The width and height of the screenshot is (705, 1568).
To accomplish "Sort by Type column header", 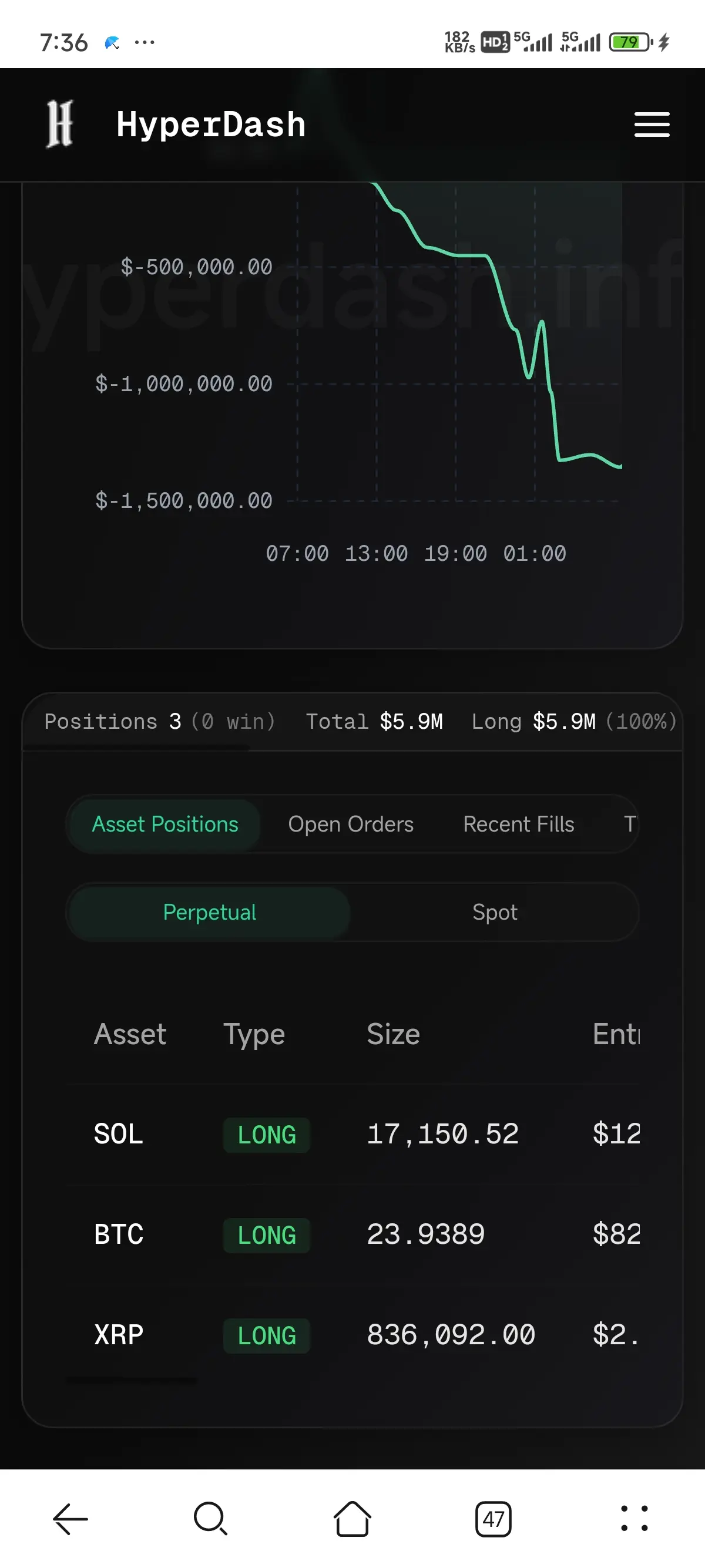I will pos(254,1035).
